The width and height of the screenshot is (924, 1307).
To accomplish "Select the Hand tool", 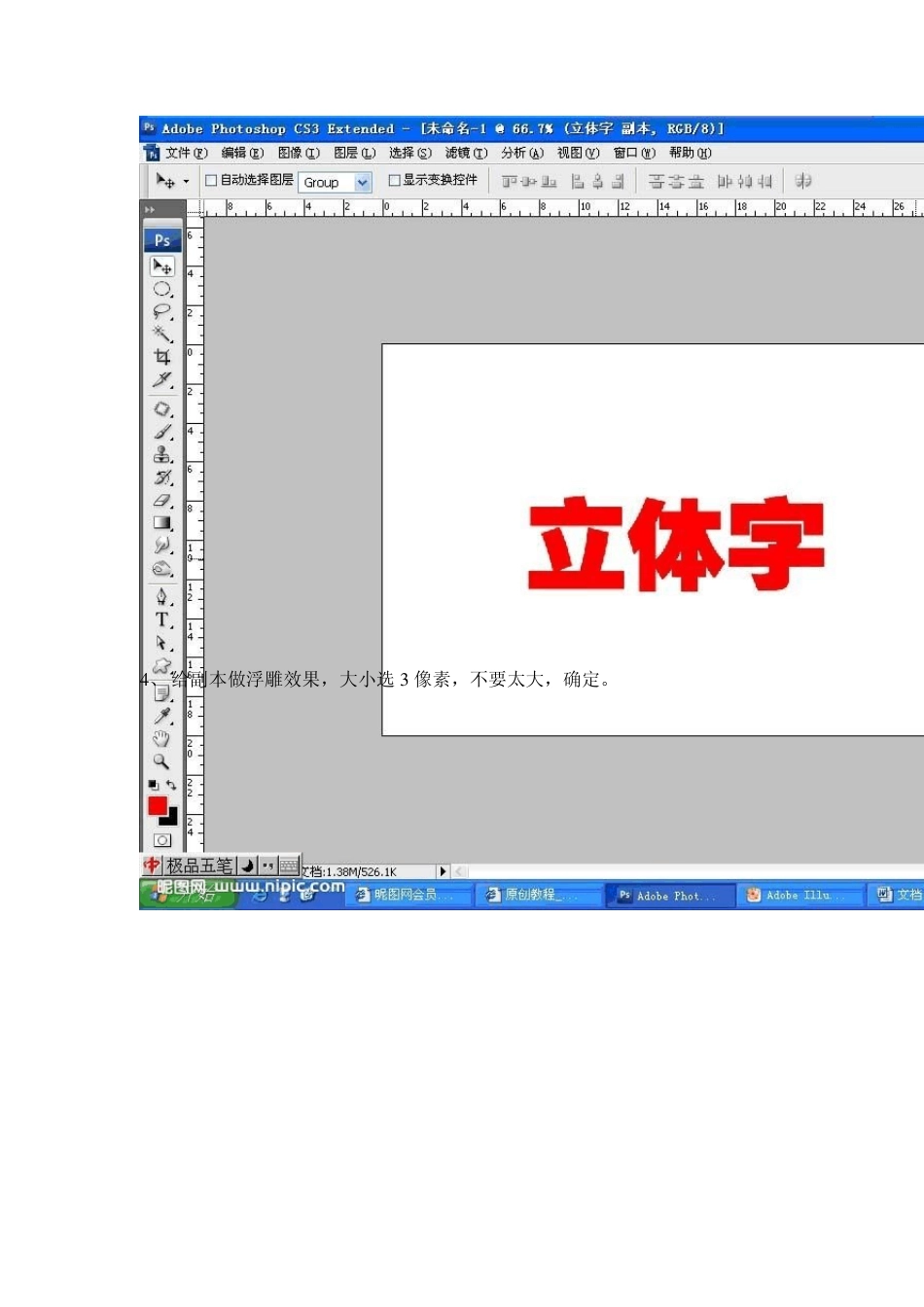I will point(161,739).
